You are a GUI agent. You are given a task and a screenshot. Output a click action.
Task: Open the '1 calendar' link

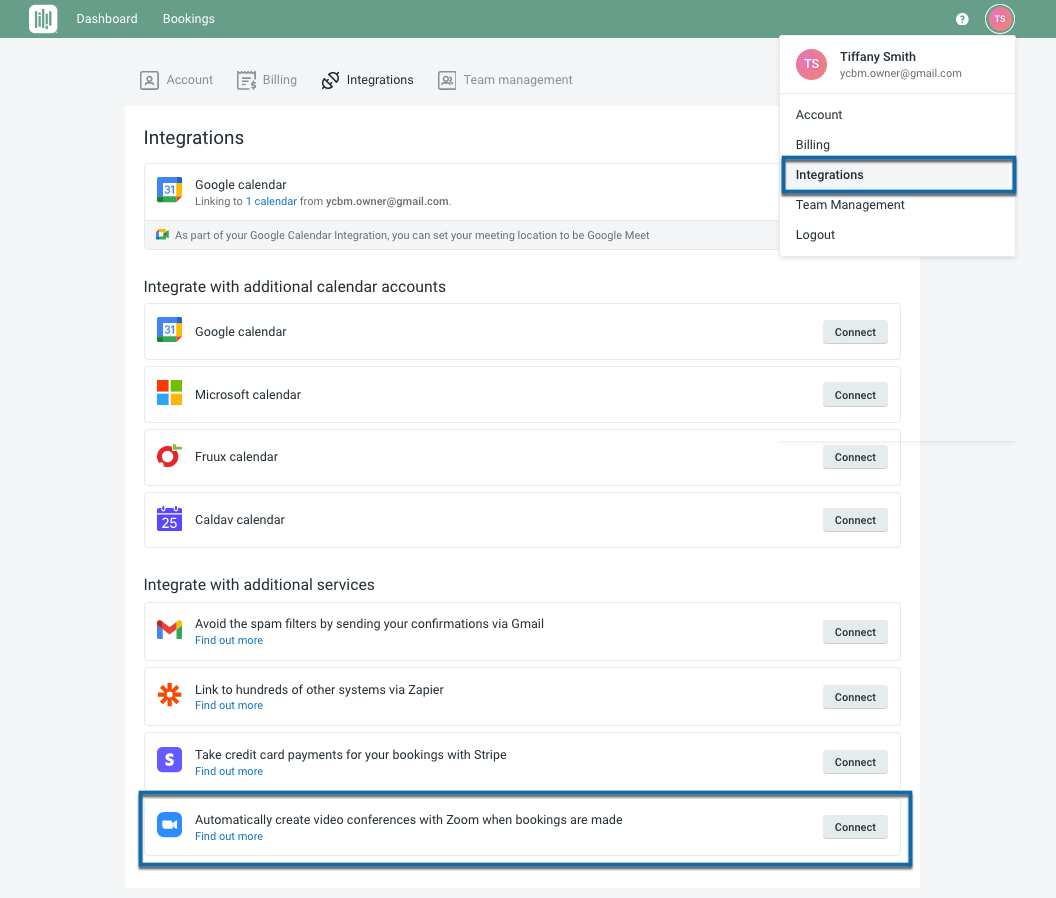tap(271, 201)
